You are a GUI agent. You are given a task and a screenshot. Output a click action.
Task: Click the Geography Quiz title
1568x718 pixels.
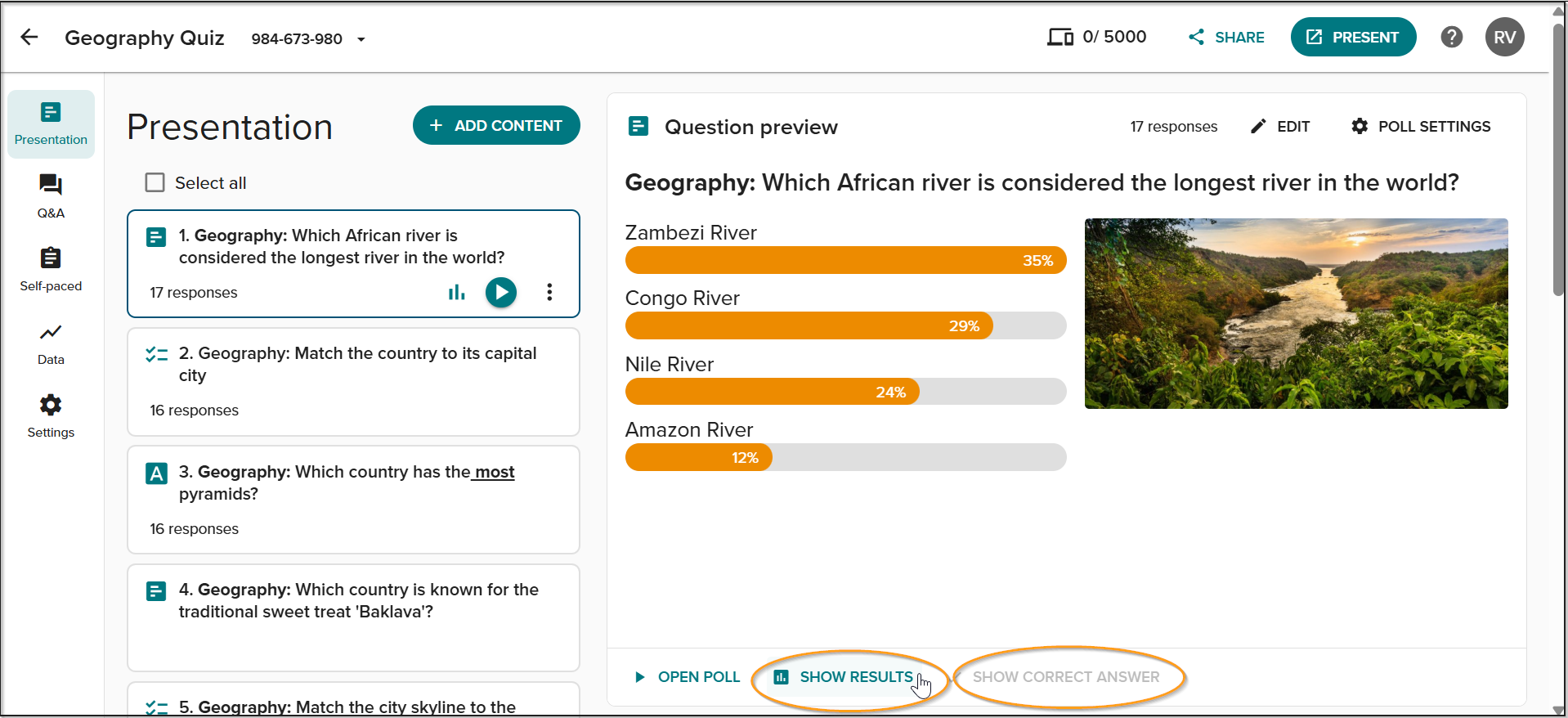145,38
